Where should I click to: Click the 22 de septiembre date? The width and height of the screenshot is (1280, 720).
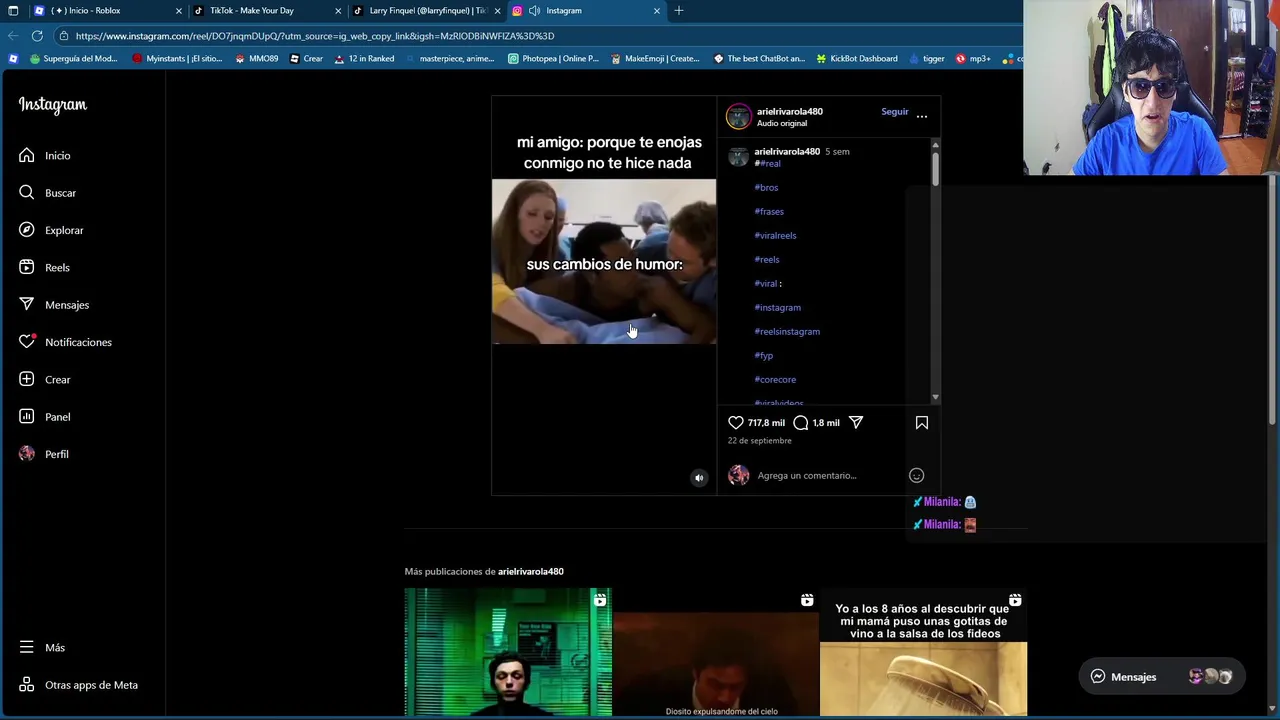click(759, 441)
